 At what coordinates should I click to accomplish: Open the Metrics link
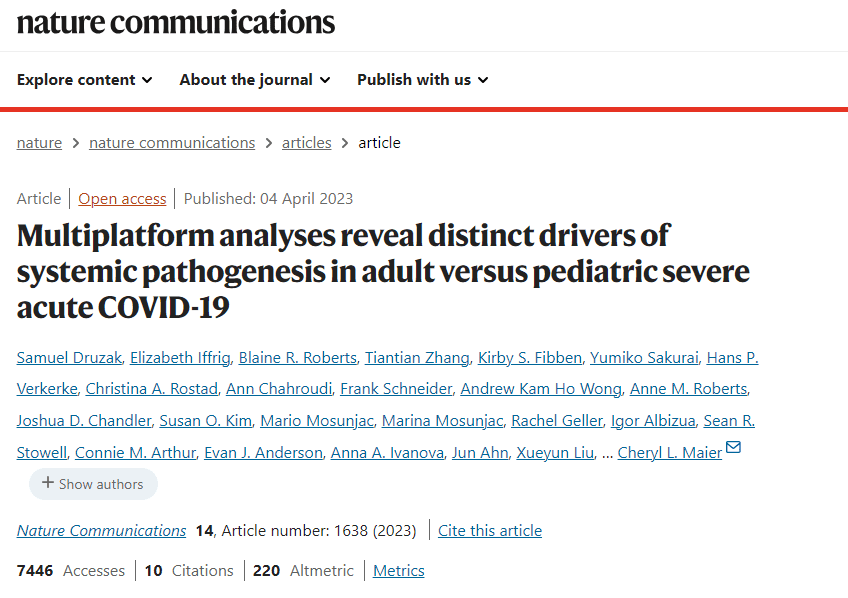click(x=398, y=570)
